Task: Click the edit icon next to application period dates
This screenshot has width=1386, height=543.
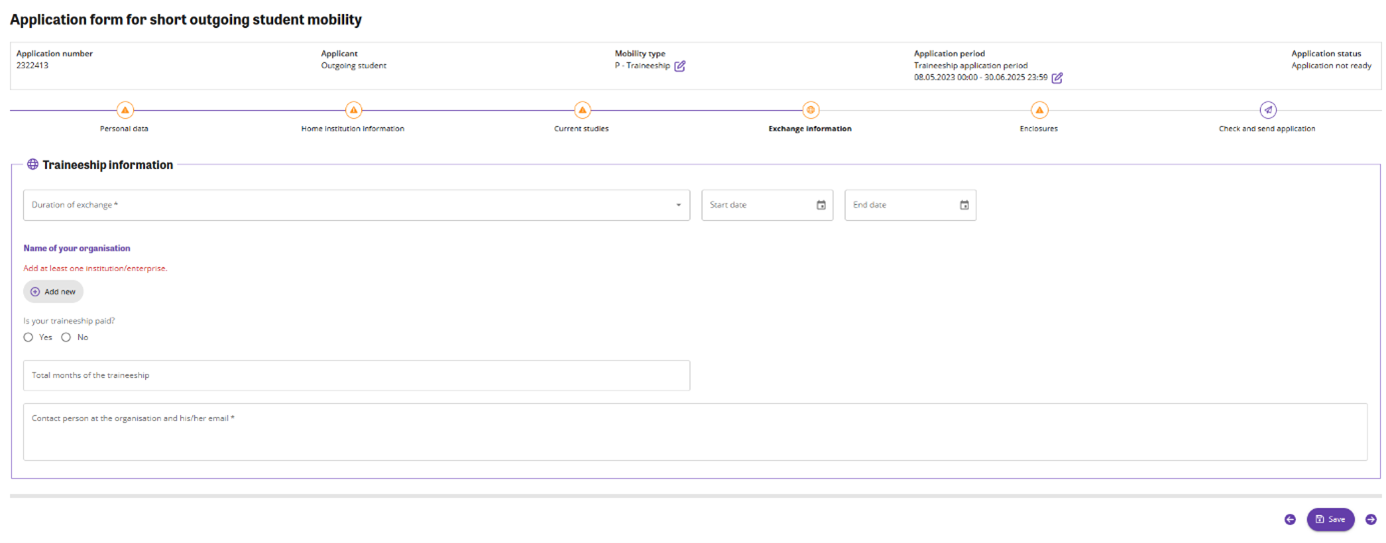Action: coord(1057,78)
